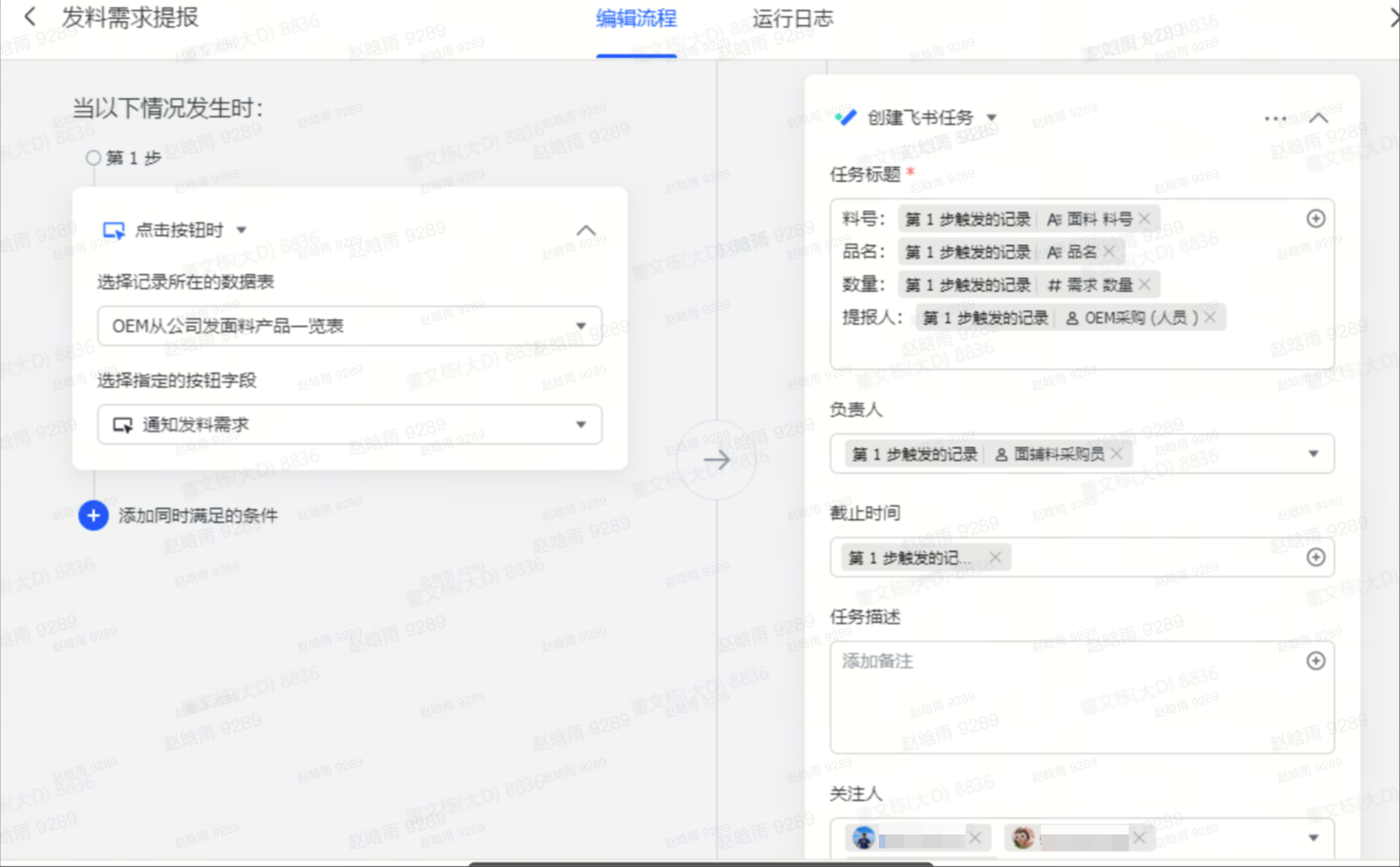The width and height of the screenshot is (1400, 867).
Task: Collapse the 点击按钮时 trigger card
Action: pyautogui.click(x=585, y=230)
